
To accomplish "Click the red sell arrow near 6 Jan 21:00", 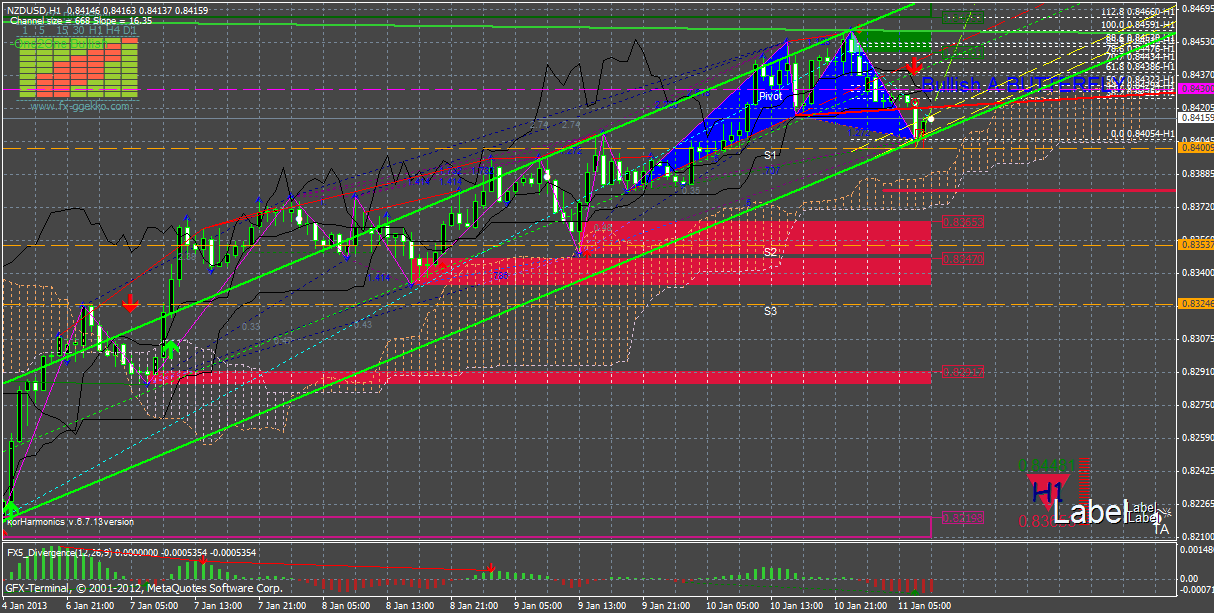I will [x=130, y=302].
